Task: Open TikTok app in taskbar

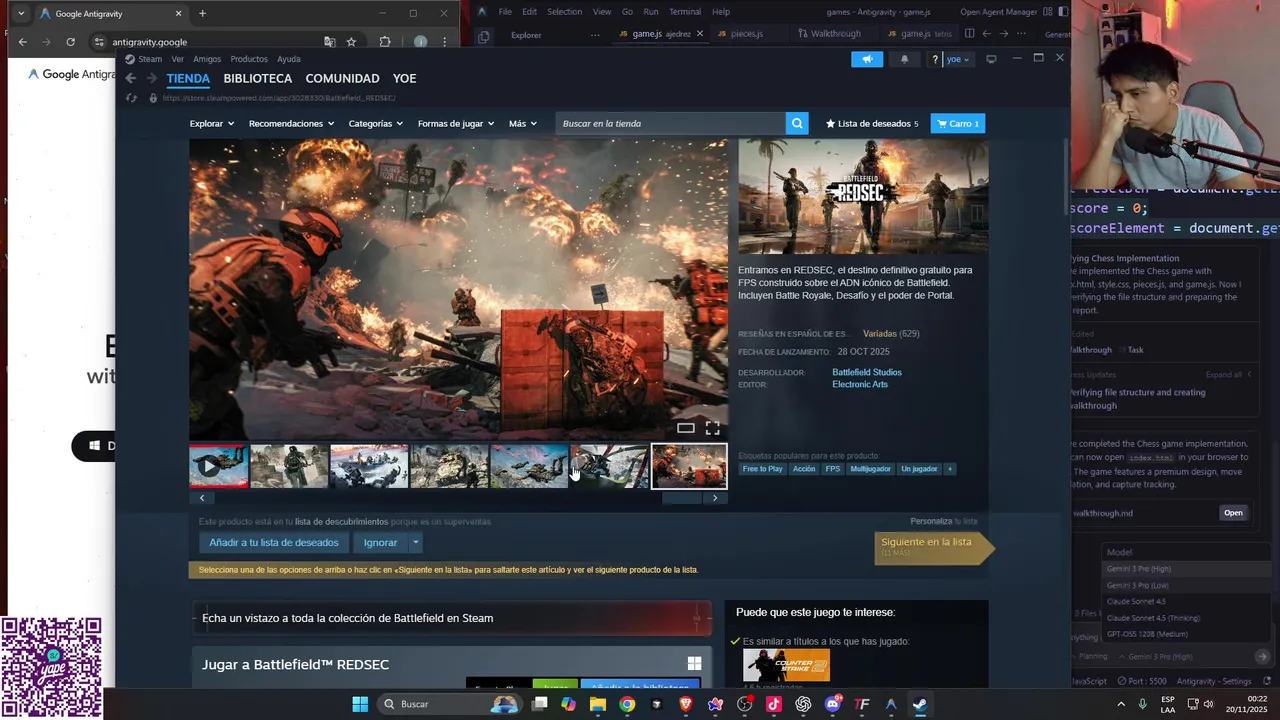Action: (774, 704)
